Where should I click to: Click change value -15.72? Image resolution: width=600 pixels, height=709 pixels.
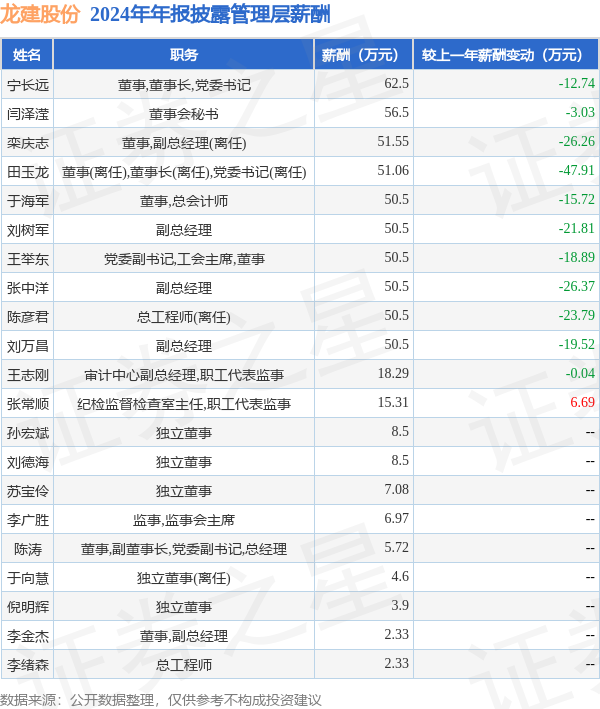click(576, 199)
